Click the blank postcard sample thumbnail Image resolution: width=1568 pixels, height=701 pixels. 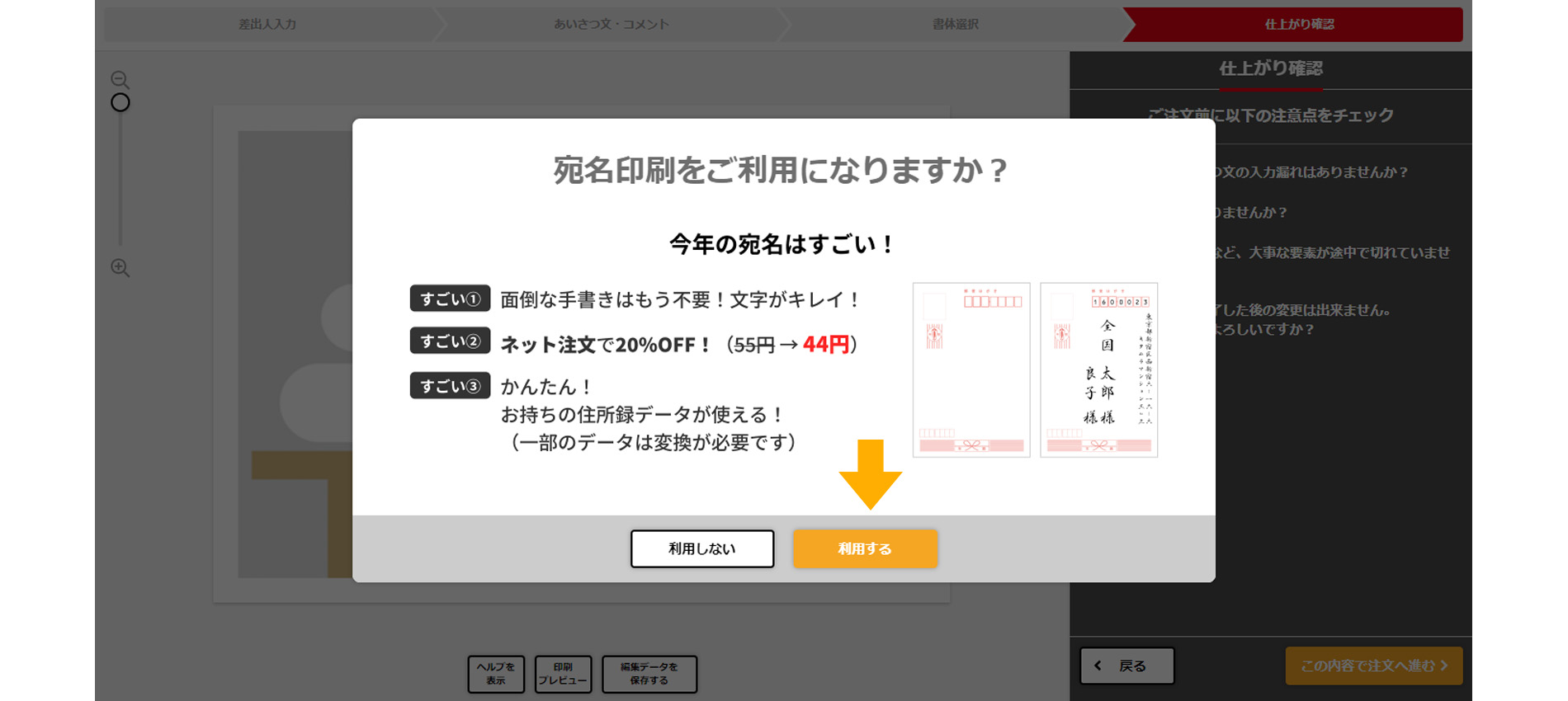(x=971, y=369)
